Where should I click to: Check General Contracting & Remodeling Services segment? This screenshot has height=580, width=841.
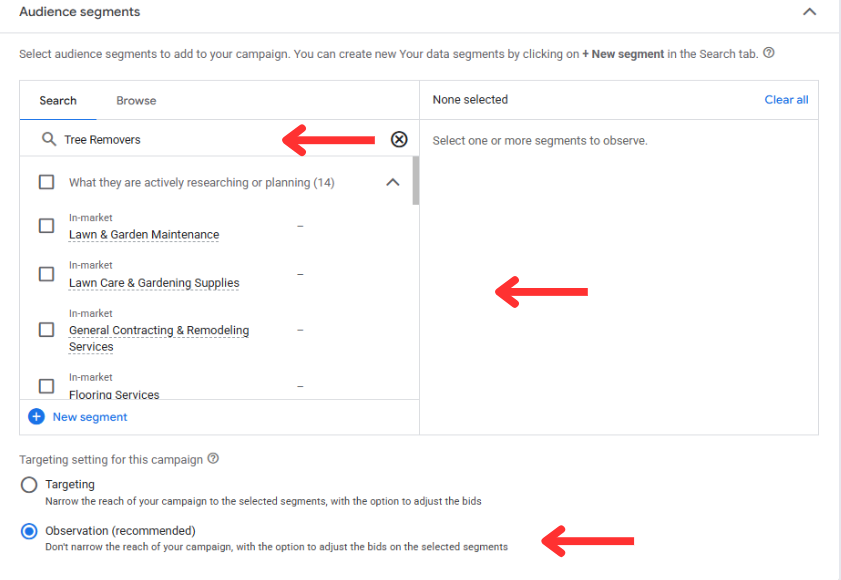(46, 330)
